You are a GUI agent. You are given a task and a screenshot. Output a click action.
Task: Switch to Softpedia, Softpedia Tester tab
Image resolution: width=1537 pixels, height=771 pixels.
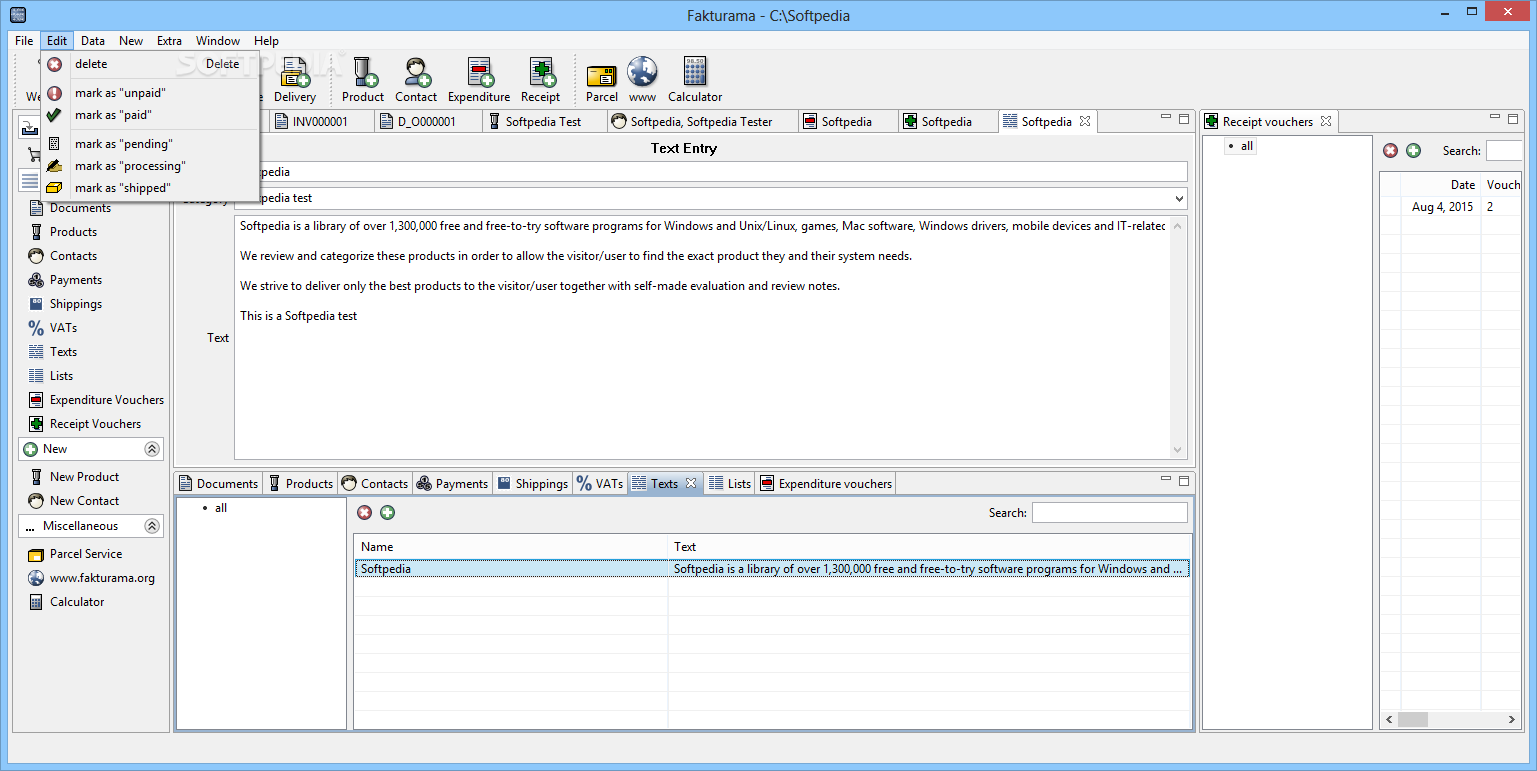(x=701, y=122)
